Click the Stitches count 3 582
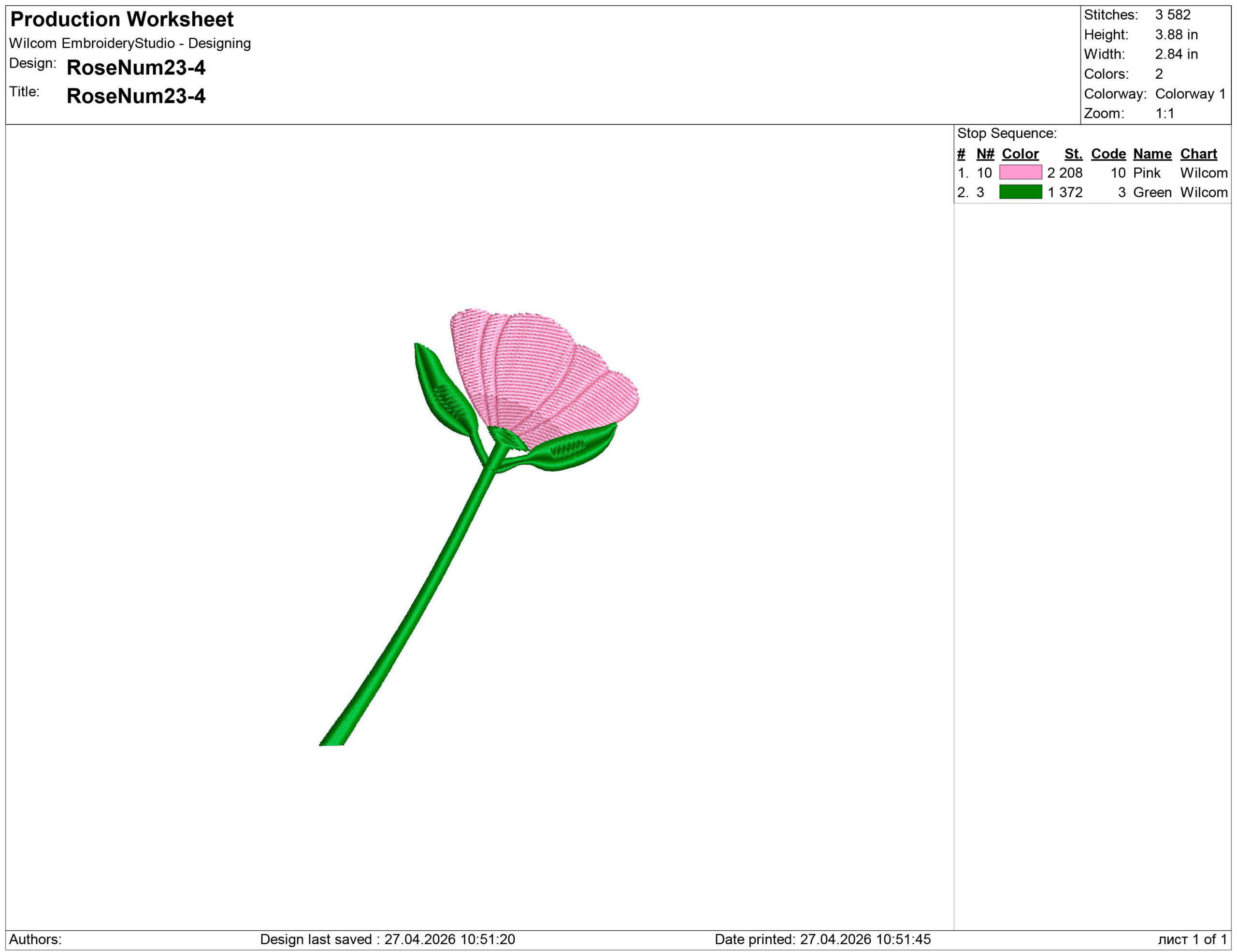Screen dimensions: 1237x952 (1172, 14)
